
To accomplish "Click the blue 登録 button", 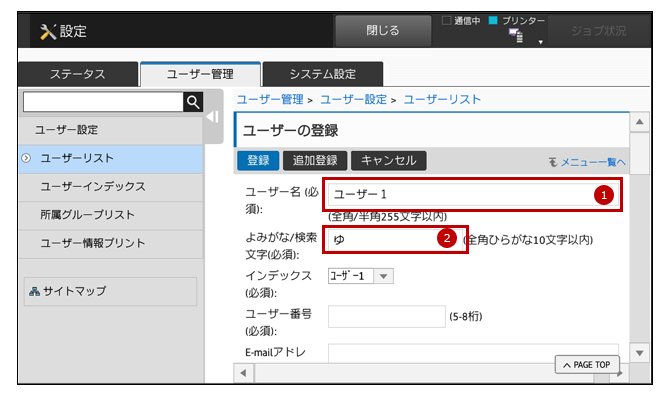I will [x=258, y=161].
